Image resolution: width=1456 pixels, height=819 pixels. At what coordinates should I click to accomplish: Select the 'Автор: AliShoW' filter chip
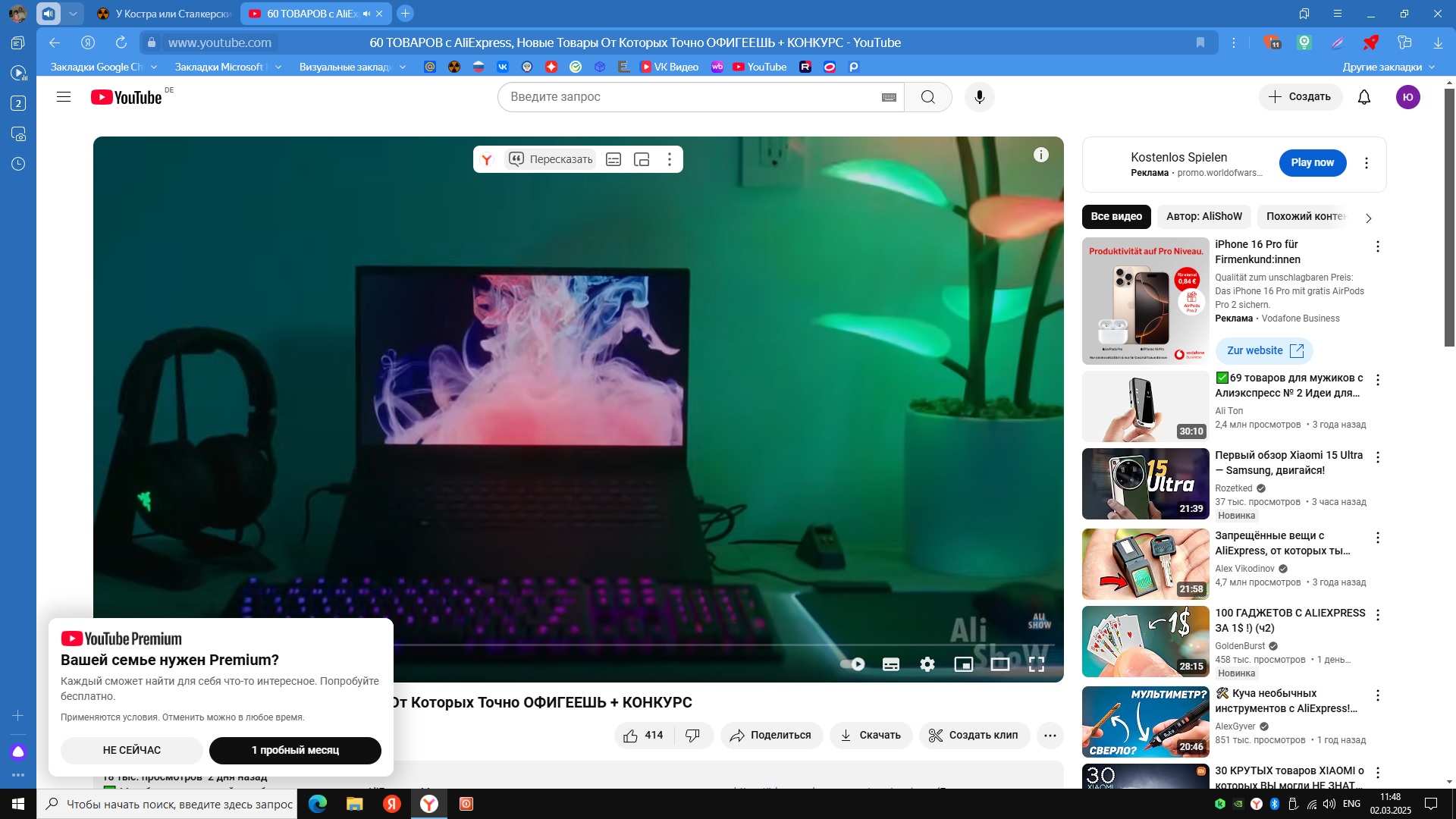(1203, 216)
